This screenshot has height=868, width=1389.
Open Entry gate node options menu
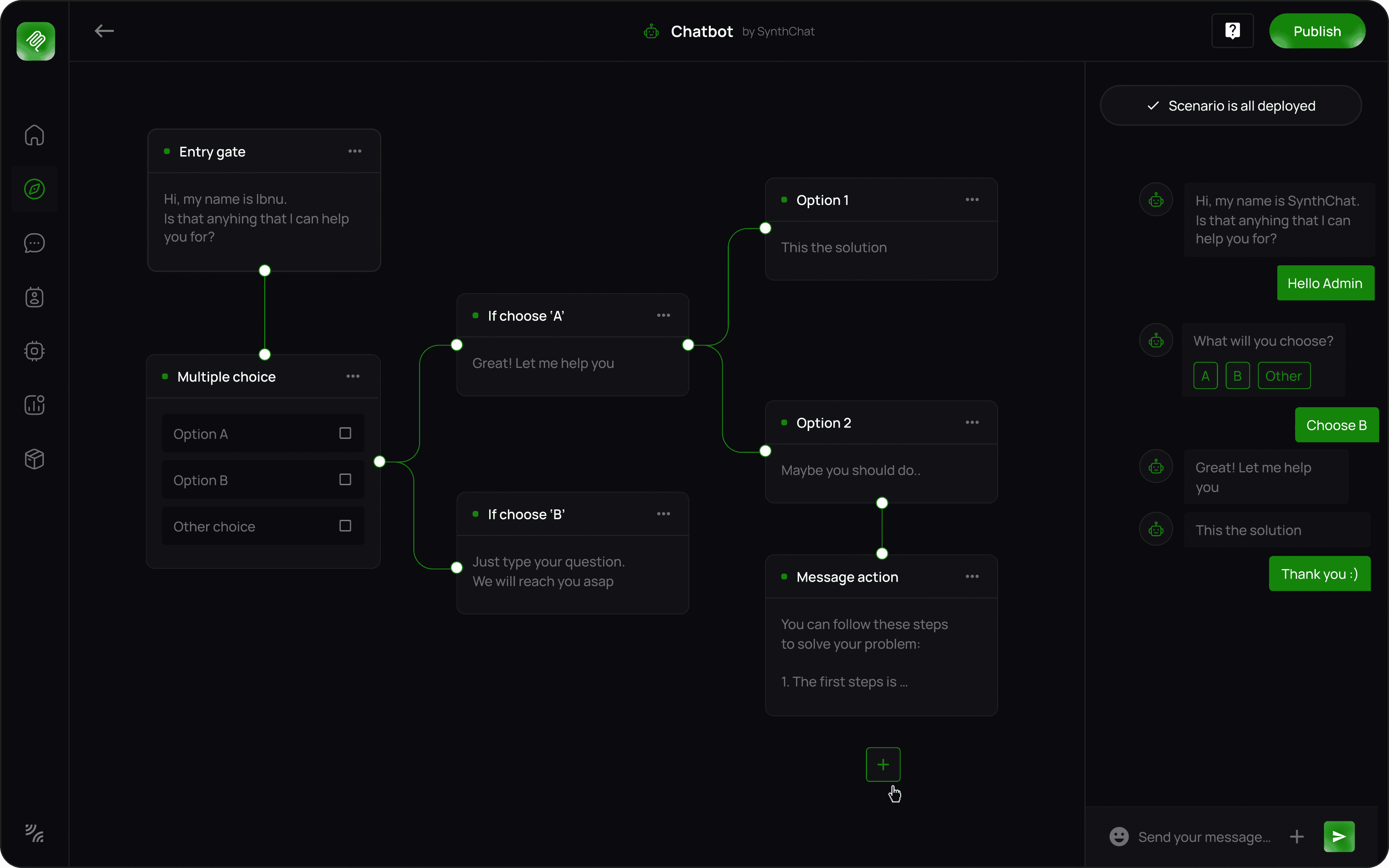[355, 151]
